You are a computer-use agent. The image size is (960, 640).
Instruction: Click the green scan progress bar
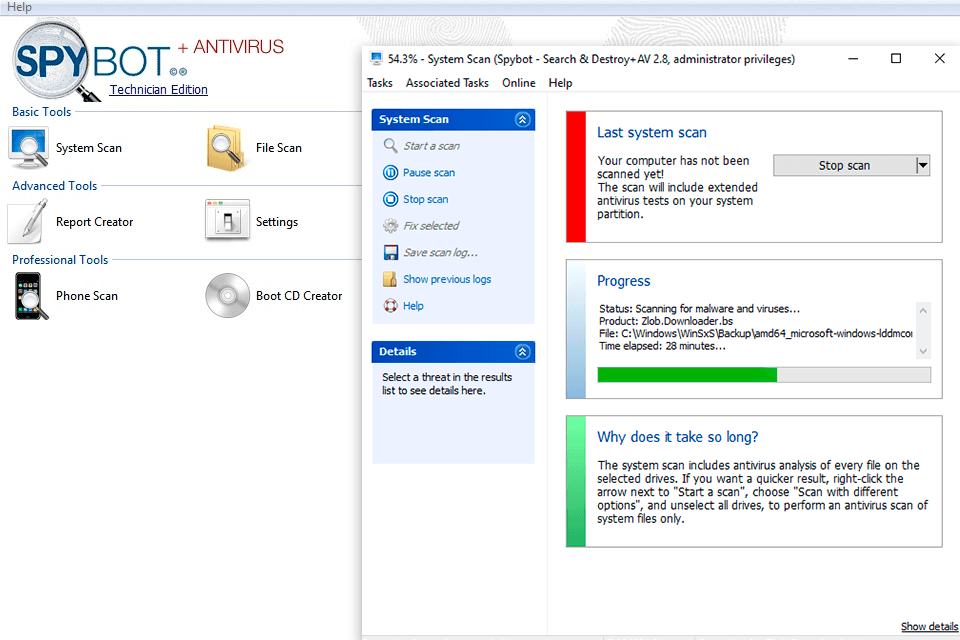764,375
